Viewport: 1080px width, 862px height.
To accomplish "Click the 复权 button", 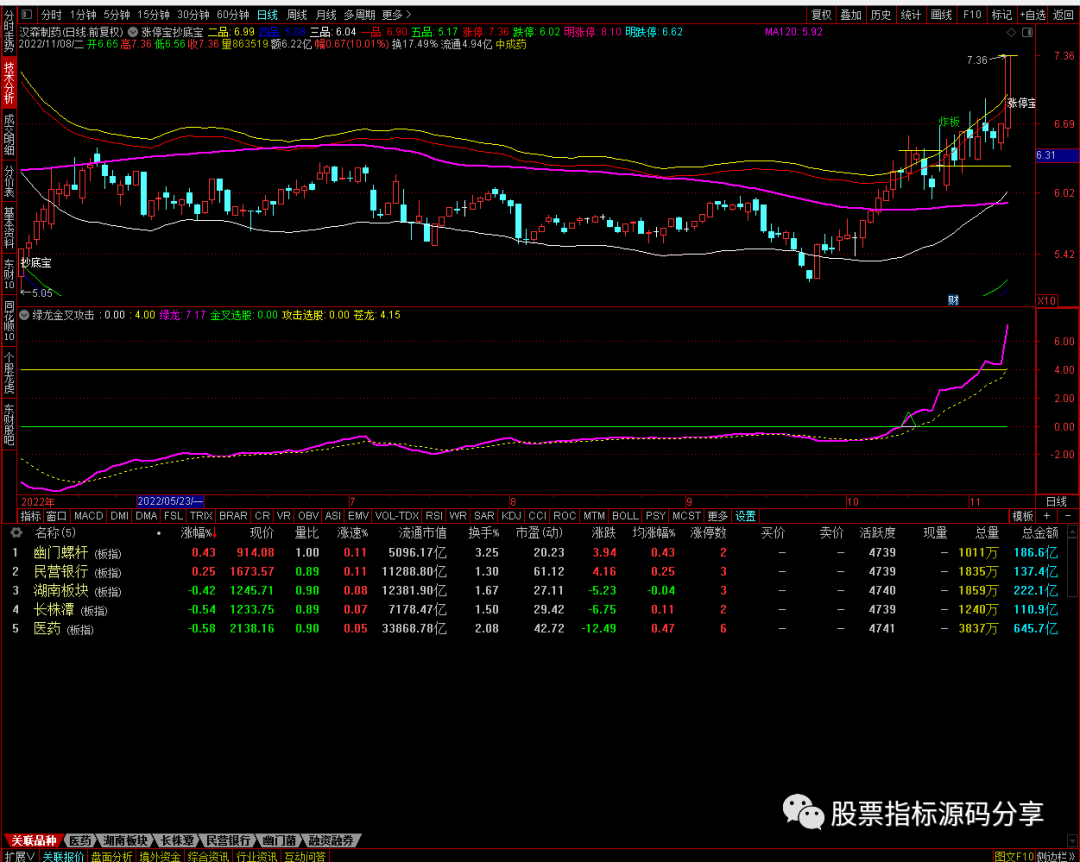I will (821, 14).
